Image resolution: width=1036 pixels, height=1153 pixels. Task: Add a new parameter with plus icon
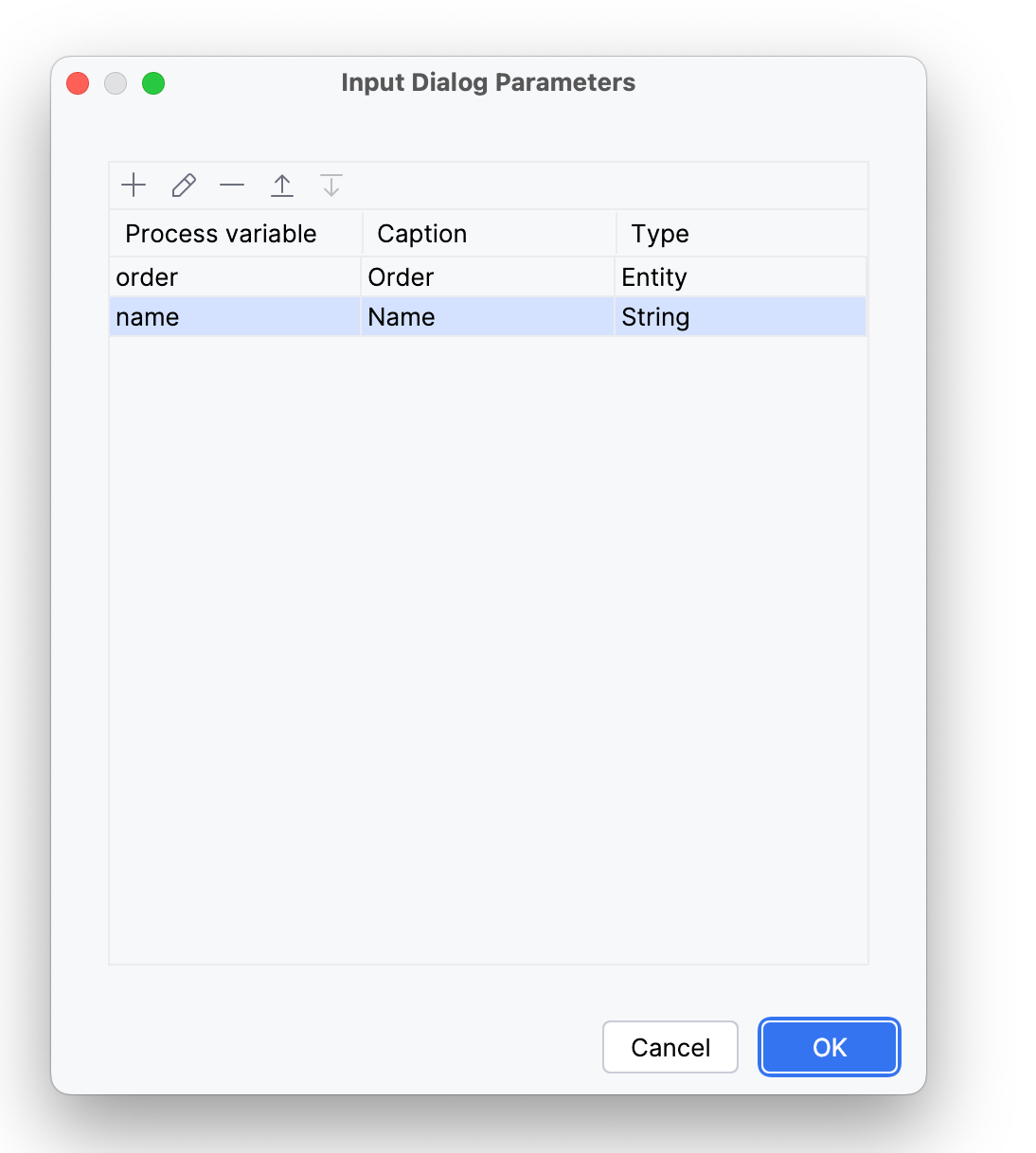pyautogui.click(x=134, y=185)
